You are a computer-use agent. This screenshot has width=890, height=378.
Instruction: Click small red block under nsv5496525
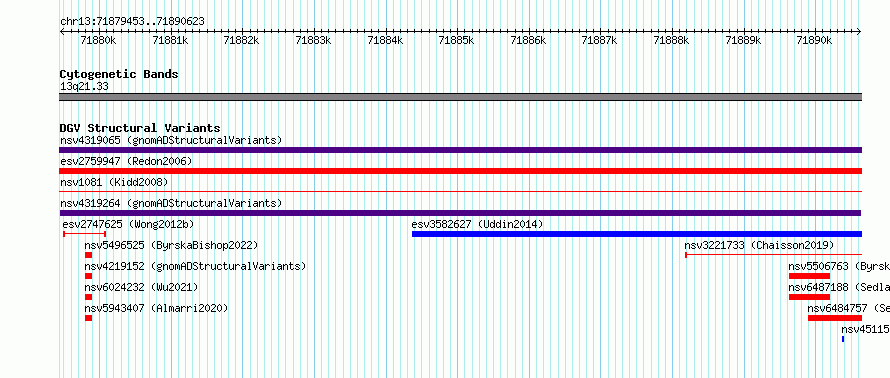click(89, 255)
